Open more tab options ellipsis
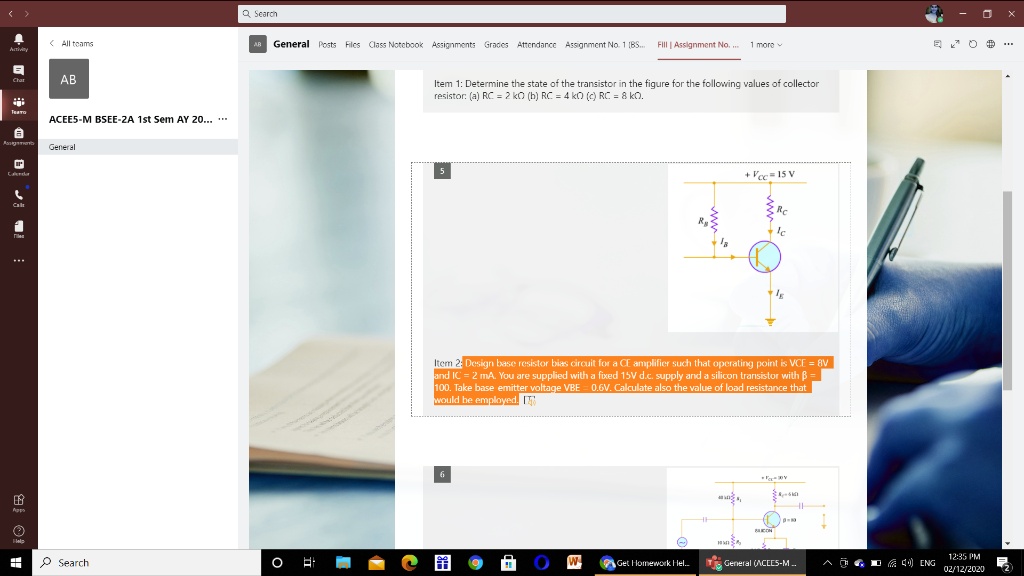This screenshot has height=576, width=1024. (1008, 44)
